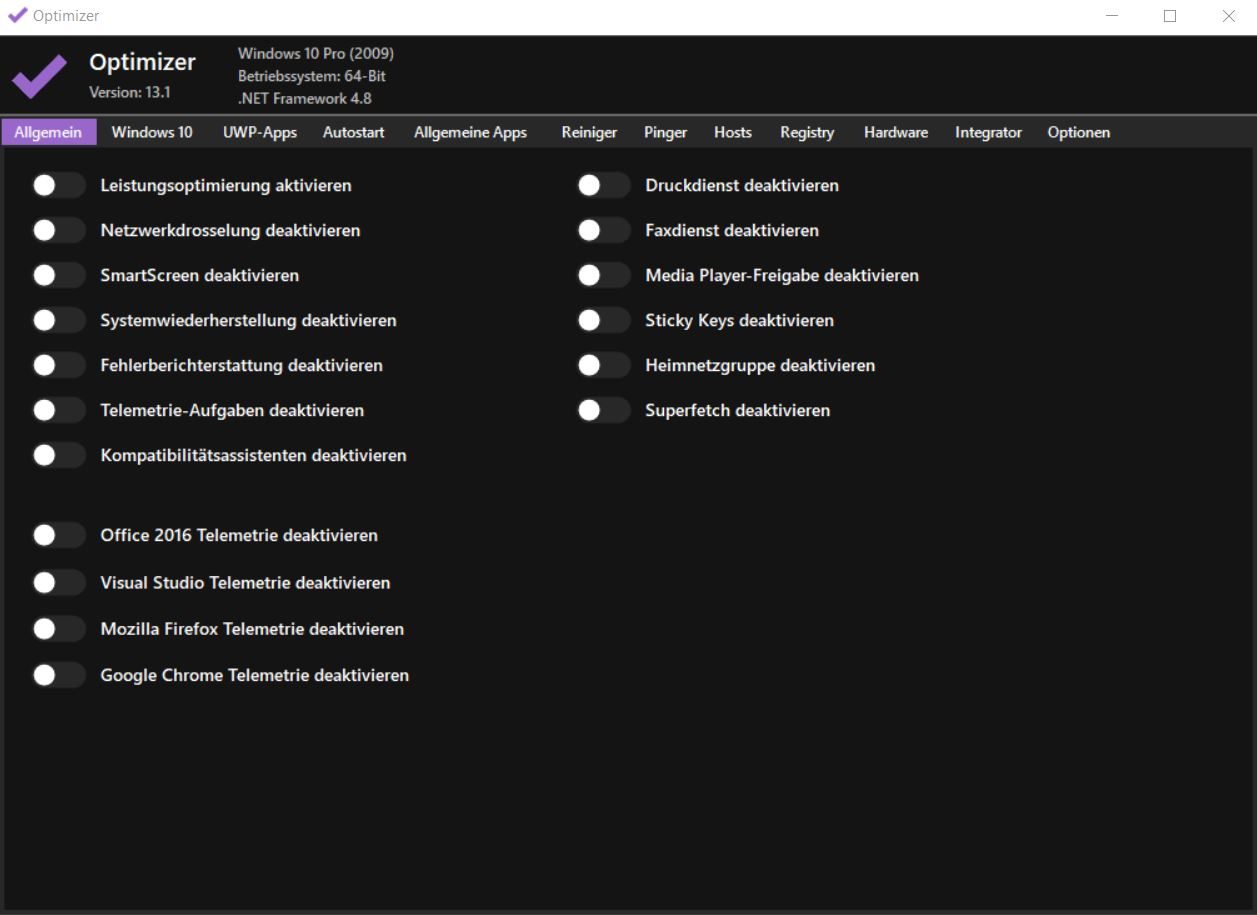Open the Hosts tab
Screen dimensions: 1257x915
pos(733,132)
